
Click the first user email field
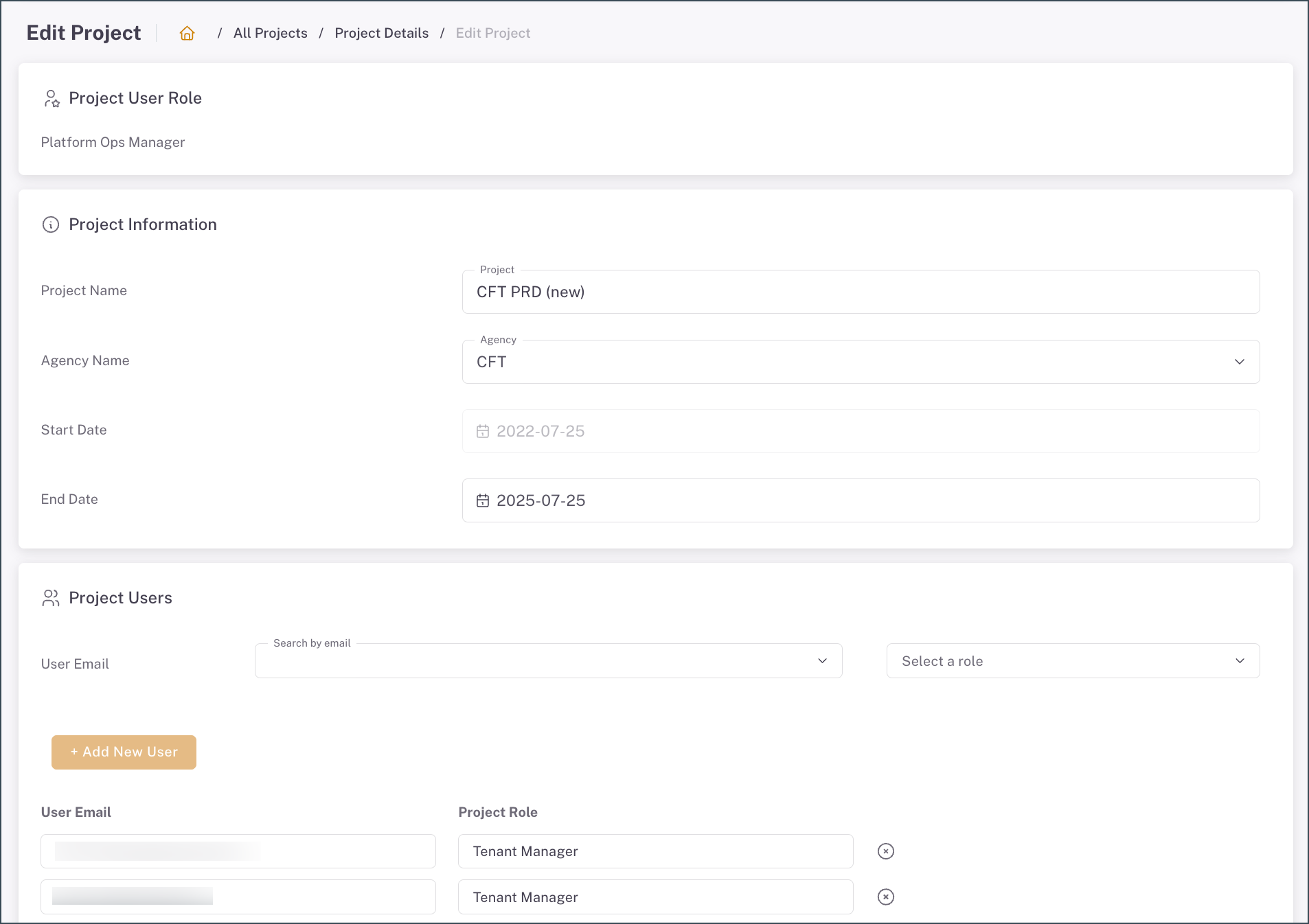pyautogui.click(x=238, y=851)
